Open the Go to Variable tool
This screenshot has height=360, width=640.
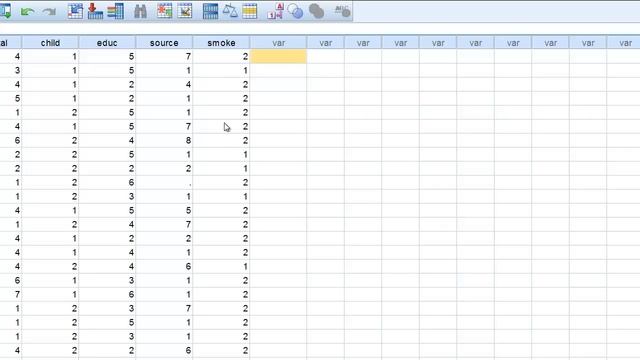click(x=95, y=11)
